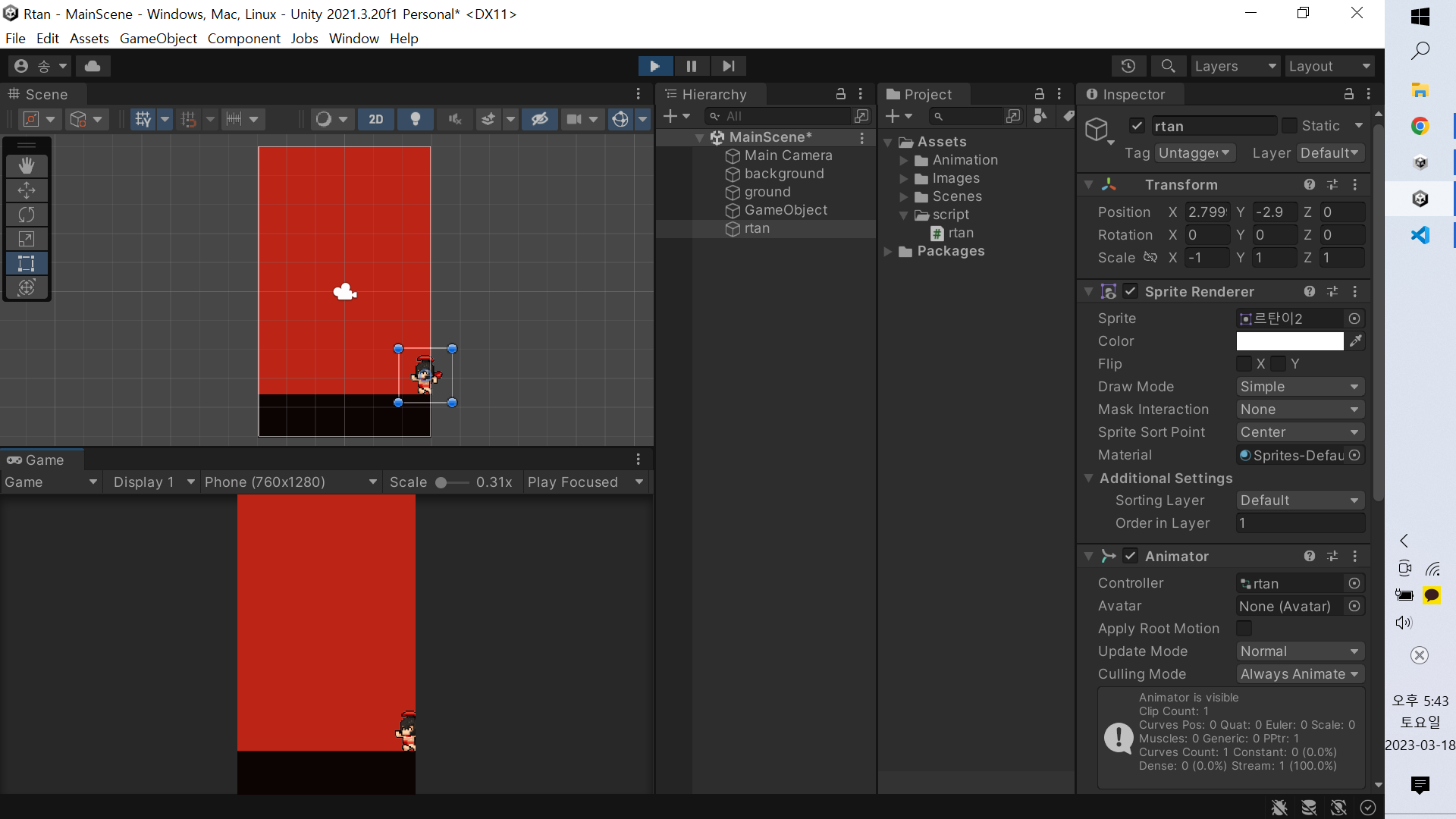The height and width of the screenshot is (819, 1456).
Task: Enable Apply Root Motion checkbox
Action: [x=1244, y=629]
